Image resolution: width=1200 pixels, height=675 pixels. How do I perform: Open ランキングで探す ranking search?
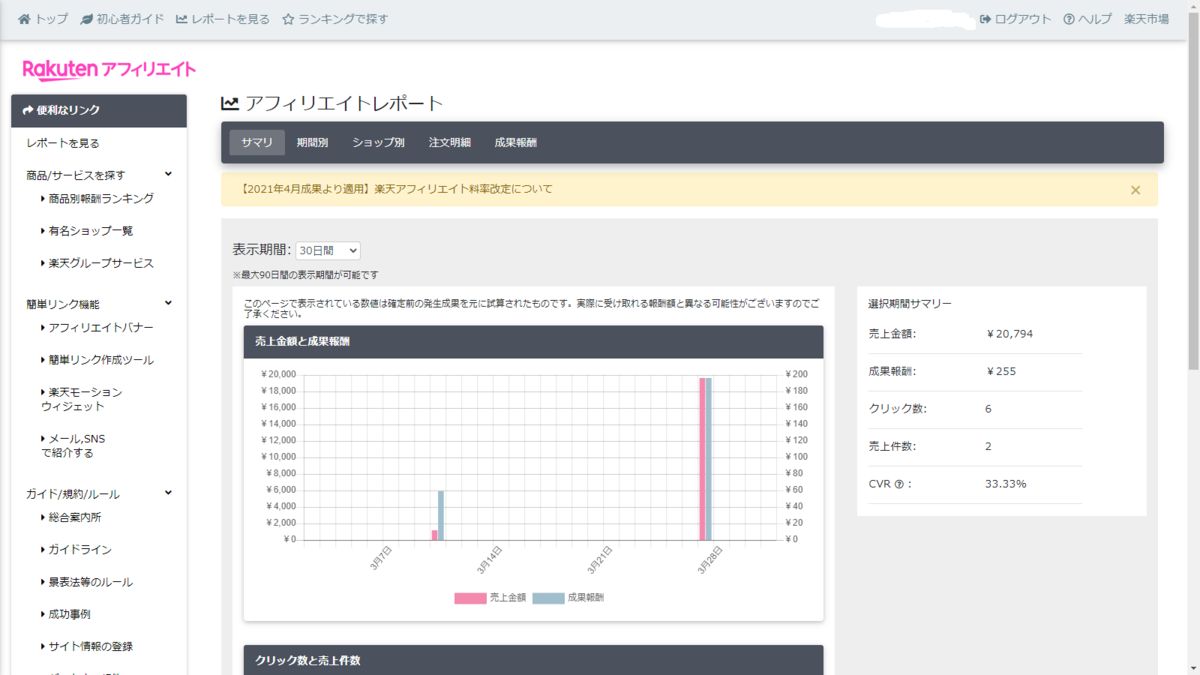(335, 19)
